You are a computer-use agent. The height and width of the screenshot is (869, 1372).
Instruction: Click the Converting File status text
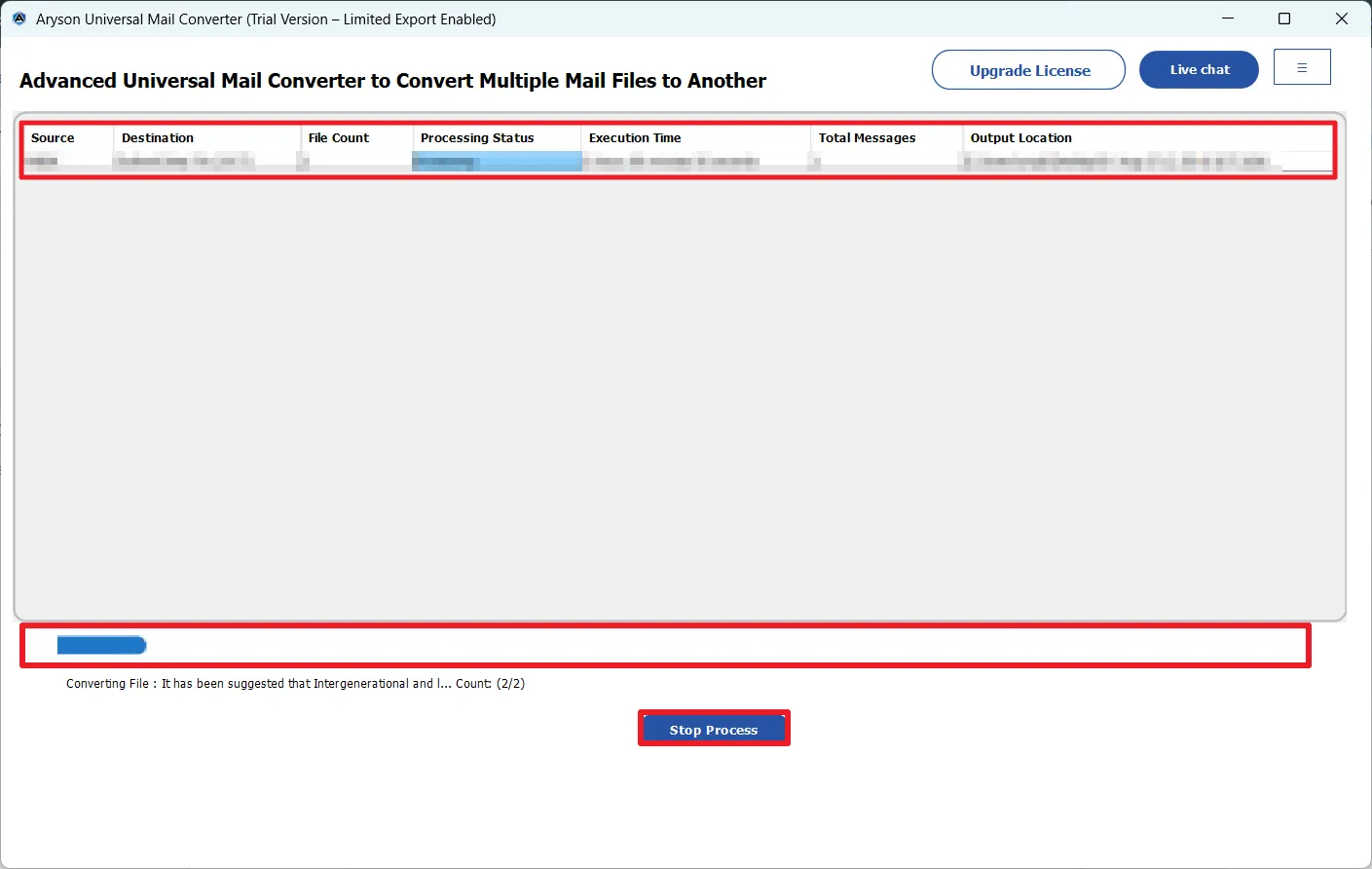click(x=295, y=684)
